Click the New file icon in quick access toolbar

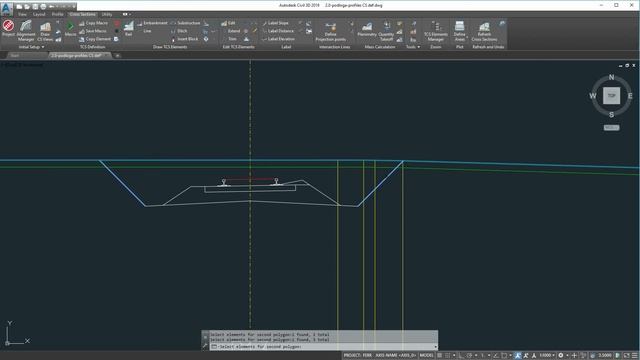pos(19,7)
